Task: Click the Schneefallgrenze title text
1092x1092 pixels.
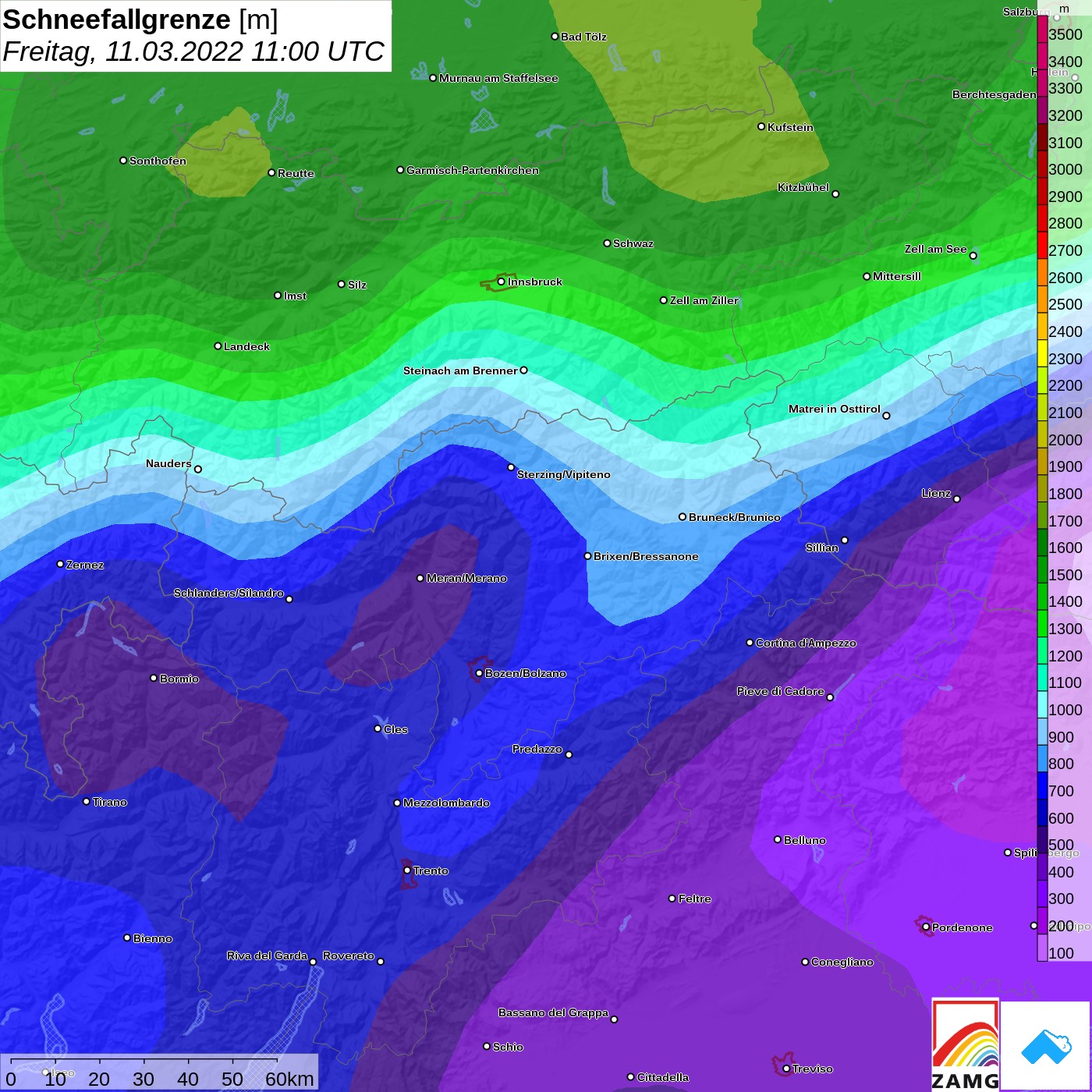Action: (x=117, y=19)
